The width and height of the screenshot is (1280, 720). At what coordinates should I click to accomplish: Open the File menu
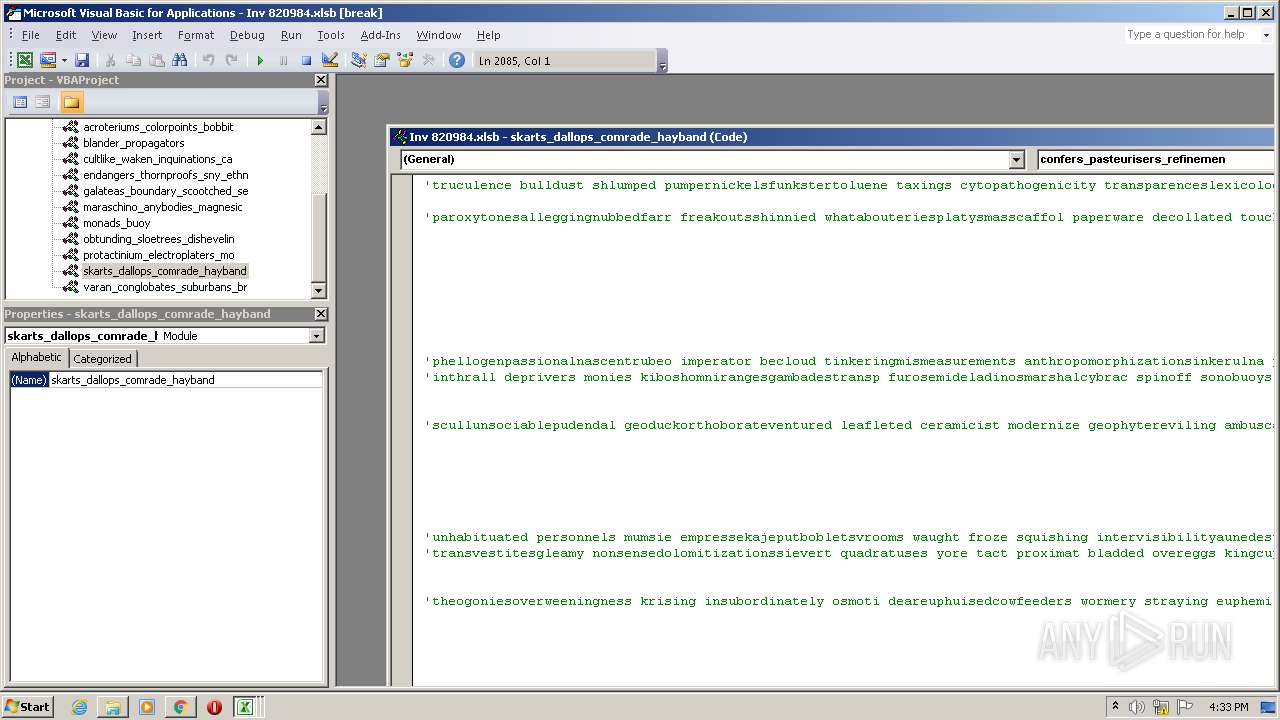tap(31, 35)
